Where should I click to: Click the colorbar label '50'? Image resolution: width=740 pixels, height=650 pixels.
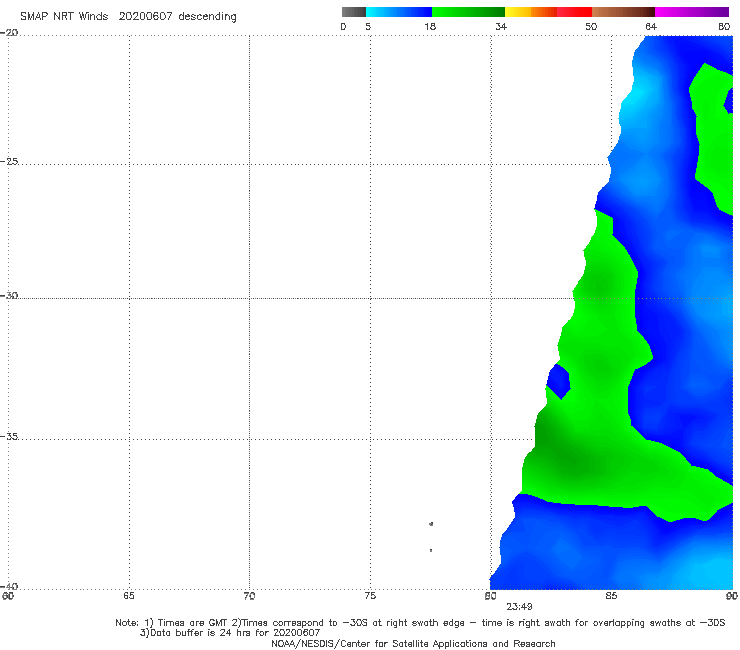(x=591, y=27)
